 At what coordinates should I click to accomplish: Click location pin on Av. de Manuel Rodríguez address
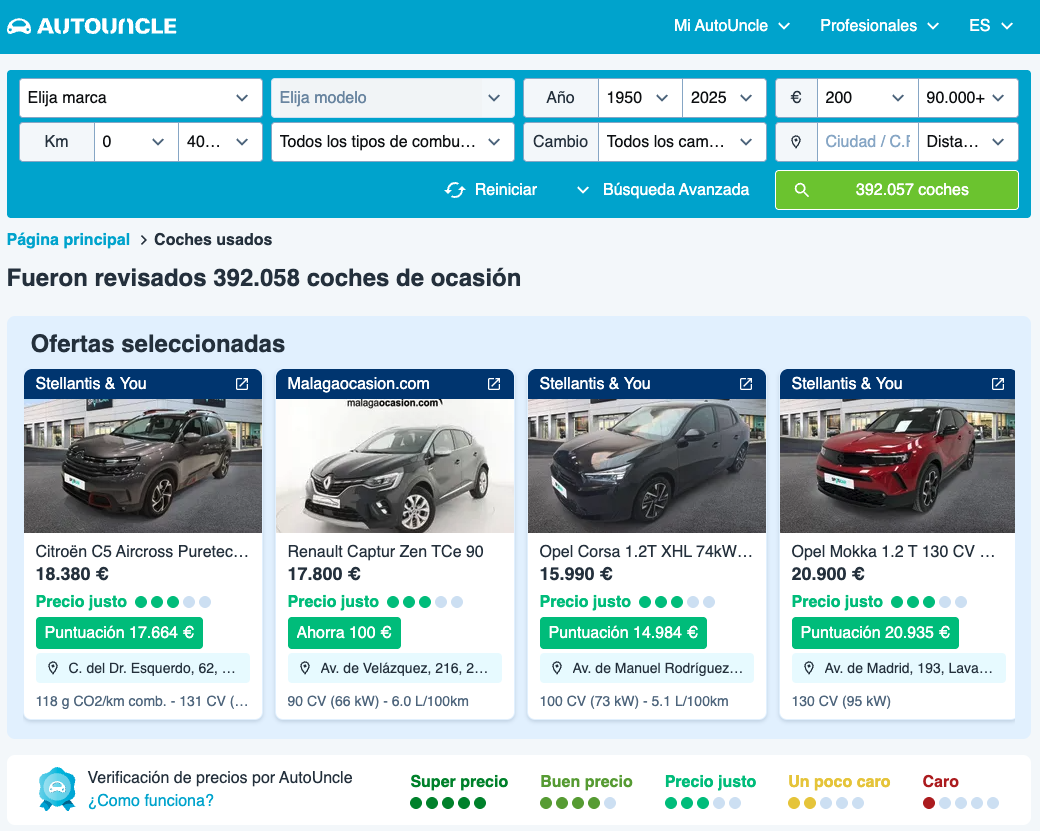(557, 669)
